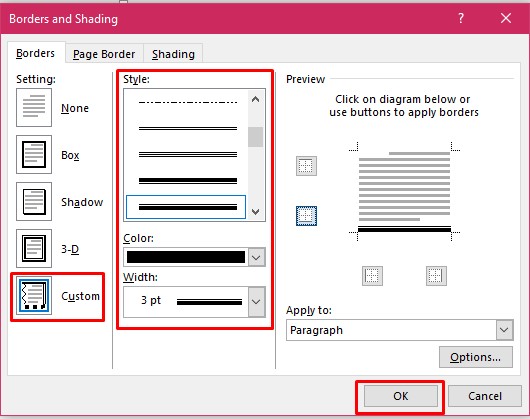Toggle the right border button in Preview
Screen dimensions: 530x419
pos(436,276)
